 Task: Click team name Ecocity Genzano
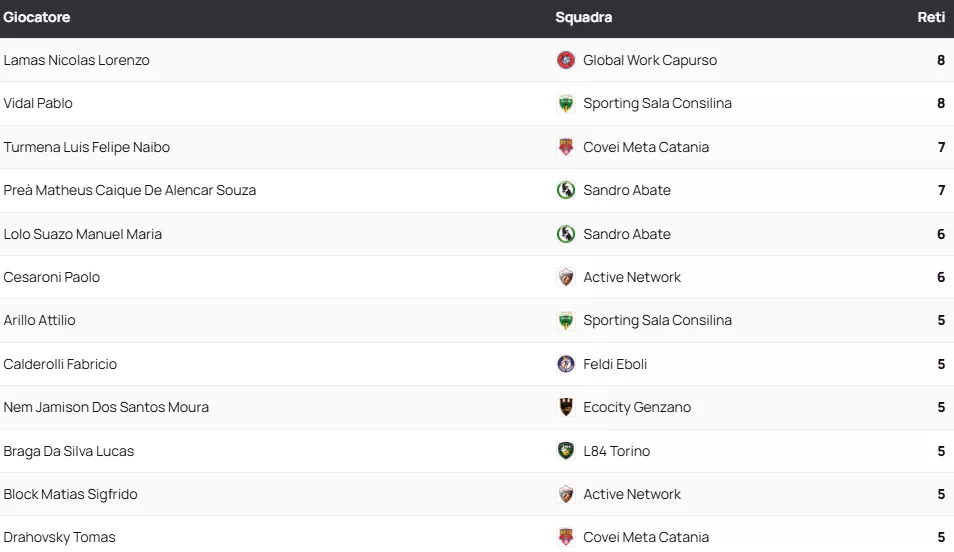tap(637, 407)
